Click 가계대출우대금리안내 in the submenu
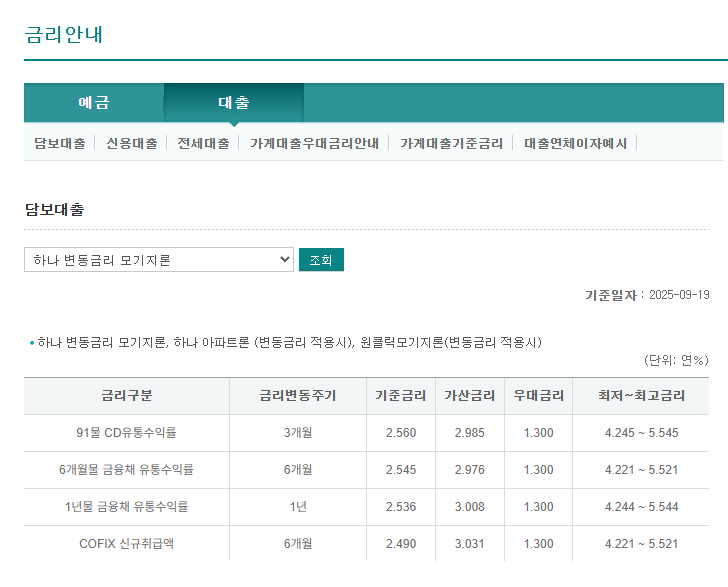This screenshot has height=587, width=728. (x=314, y=143)
